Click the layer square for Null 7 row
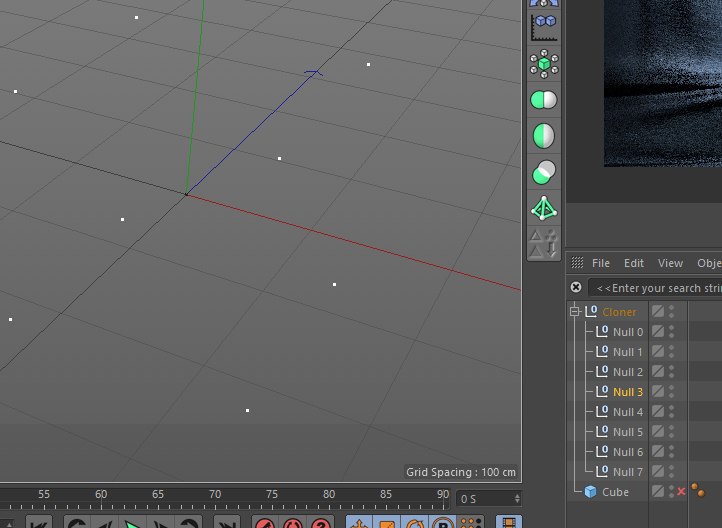The width and height of the screenshot is (722, 528). coord(658,472)
